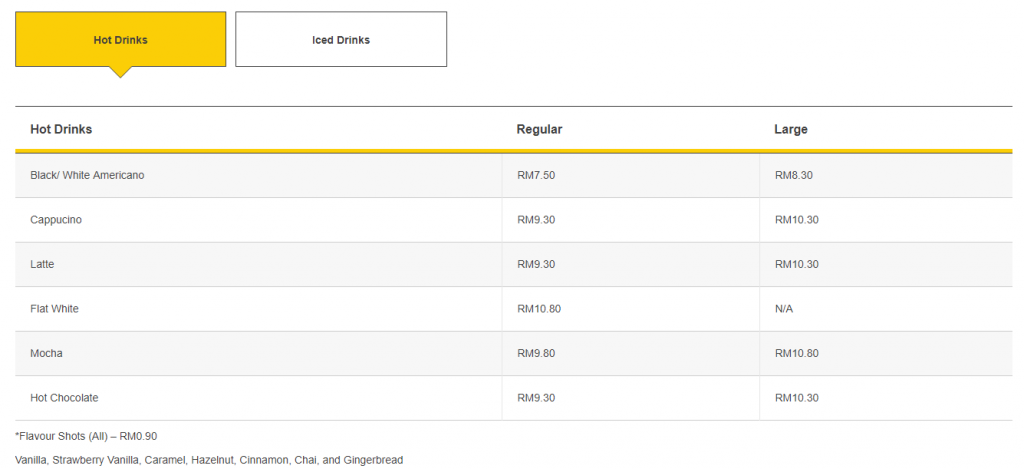Click the Large column header
The height and width of the screenshot is (469, 1024).
tap(790, 130)
